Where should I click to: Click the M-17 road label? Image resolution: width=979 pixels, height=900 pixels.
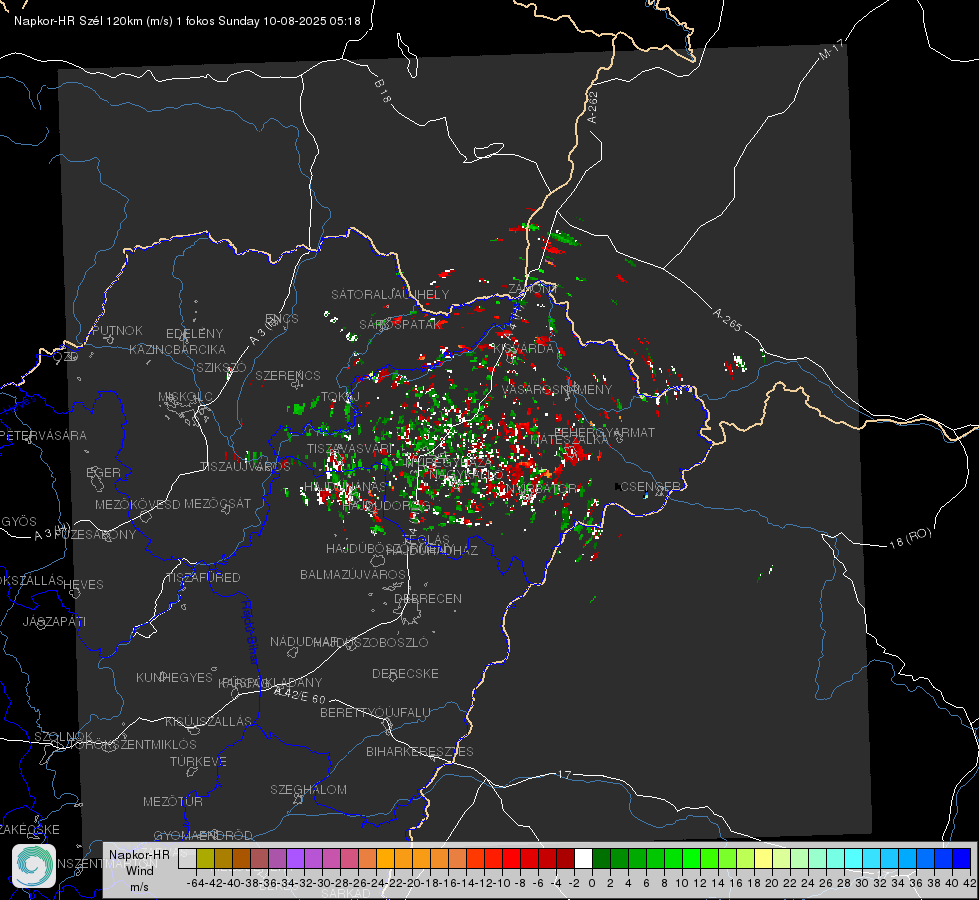831,50
